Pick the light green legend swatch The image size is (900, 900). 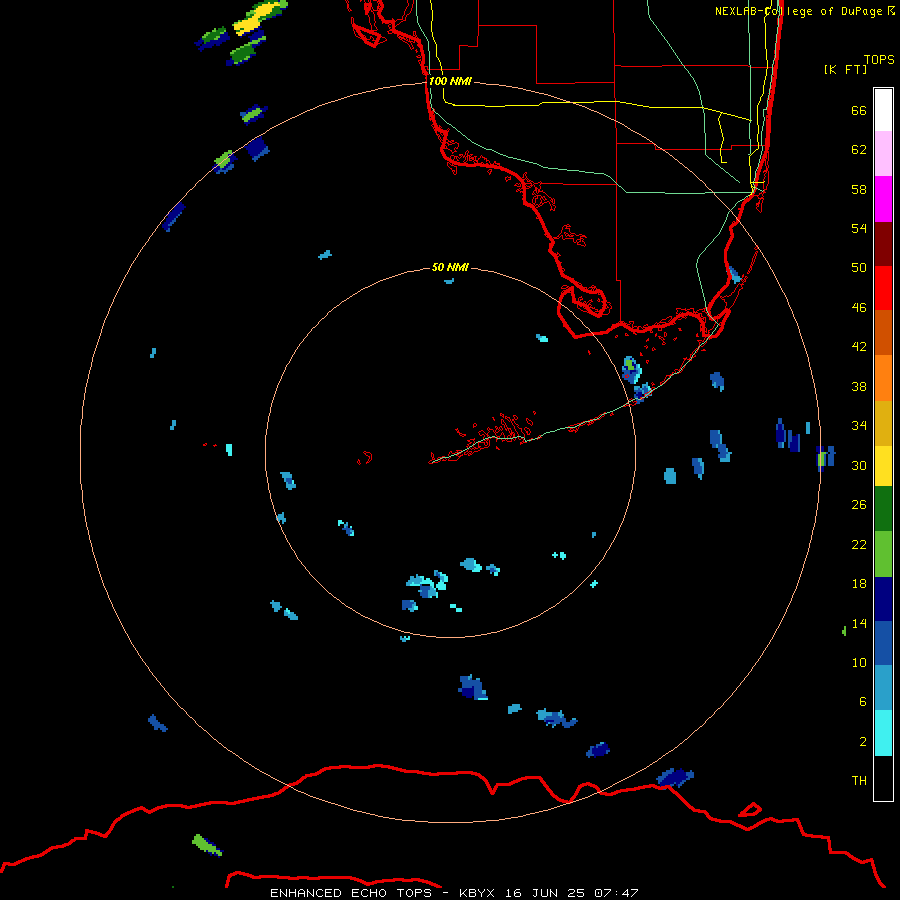coord(883,553)
